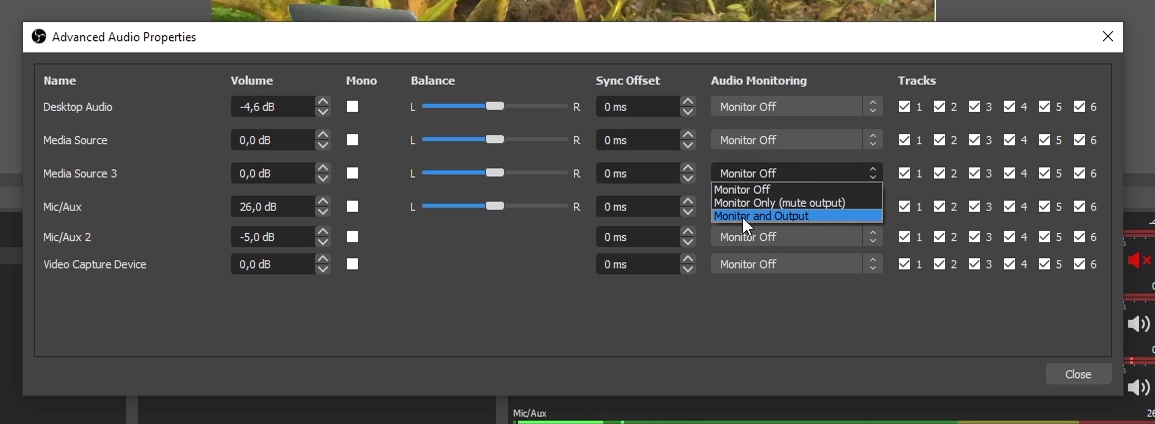Increase Media Source sync offset up arrow
Viewport: 1155px width, 424px height.
click(x=687, y=135)
